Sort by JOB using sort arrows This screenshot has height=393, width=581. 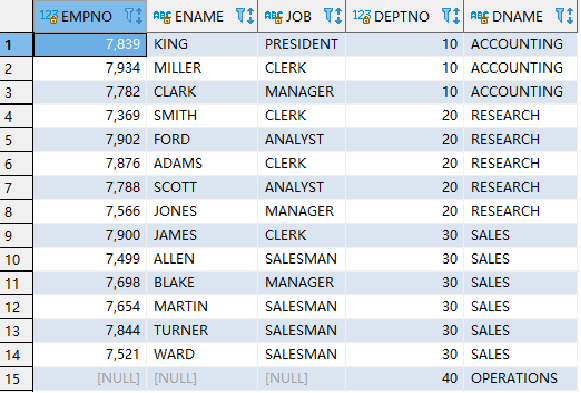click(x=338, y=16)
